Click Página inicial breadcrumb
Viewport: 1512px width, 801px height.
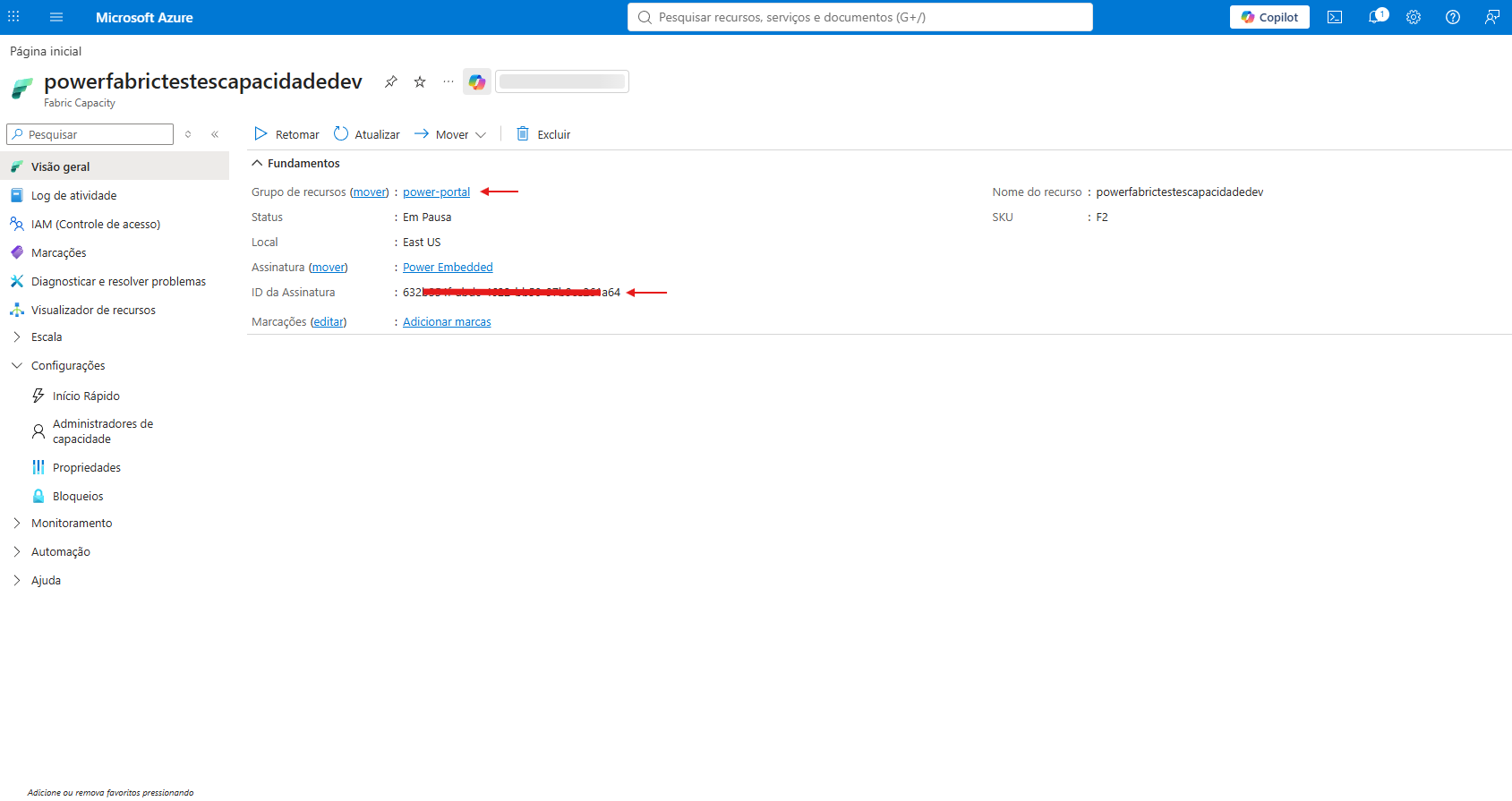[x=46, y=51]
